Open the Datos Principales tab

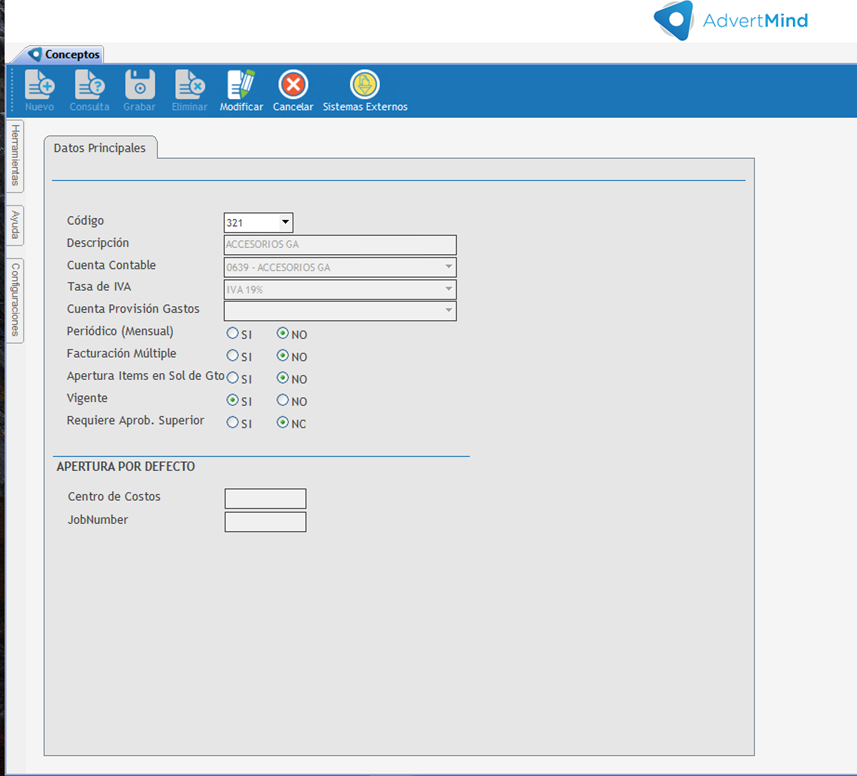(100, 148)
